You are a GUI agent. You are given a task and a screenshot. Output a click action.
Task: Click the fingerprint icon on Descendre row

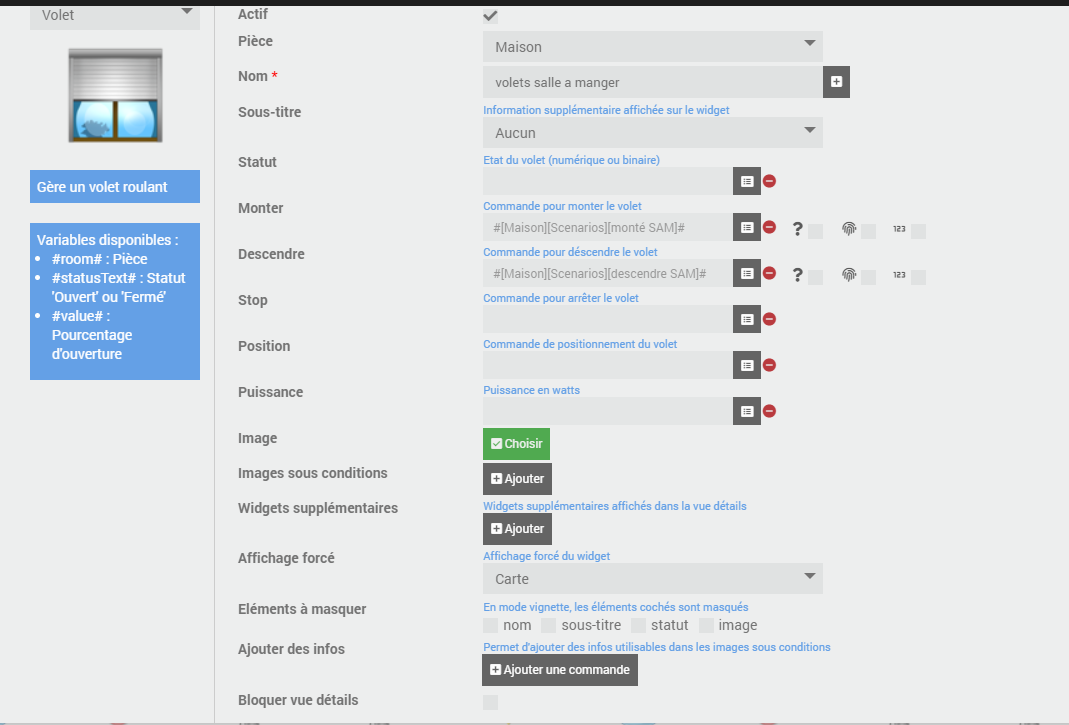pos(849,275)
